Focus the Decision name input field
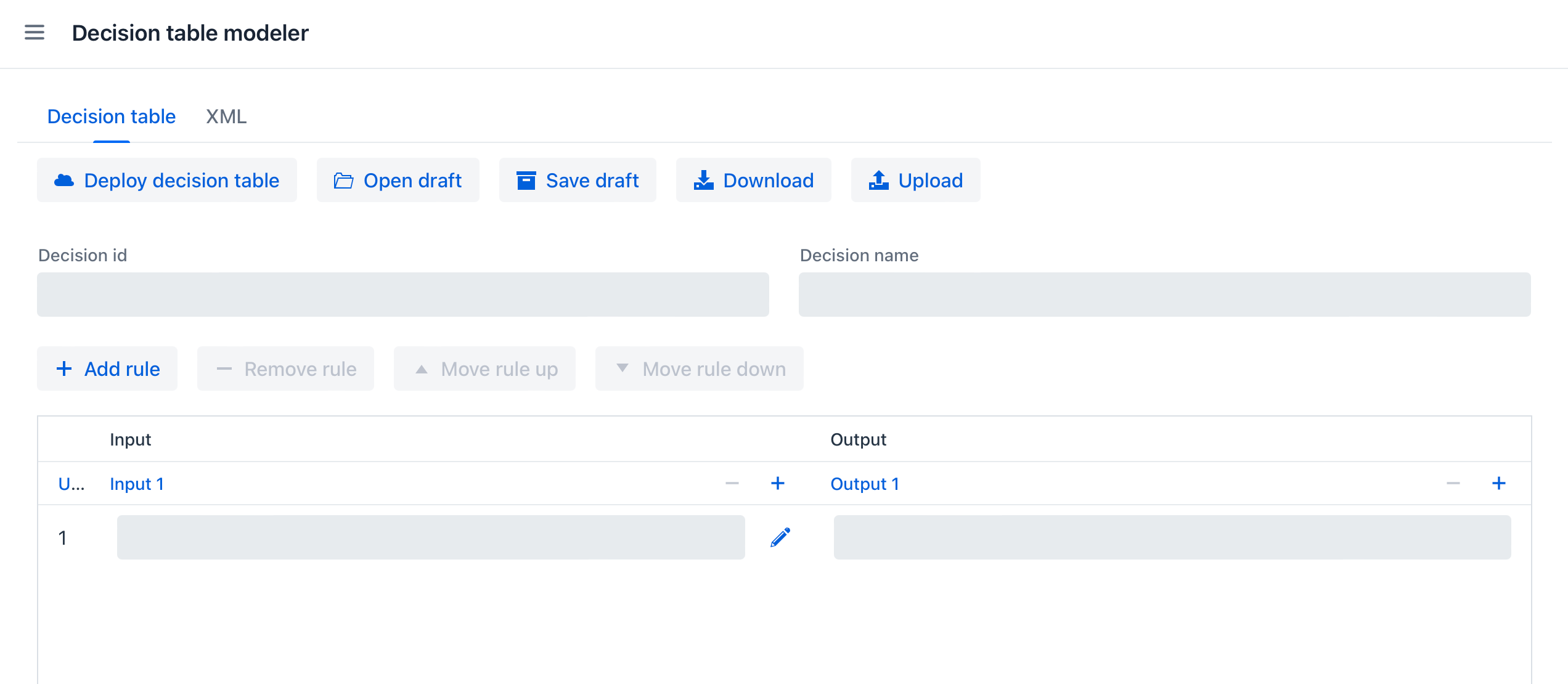The image size is (1568, 684). pyautogui.click(x=1164, y=295)
